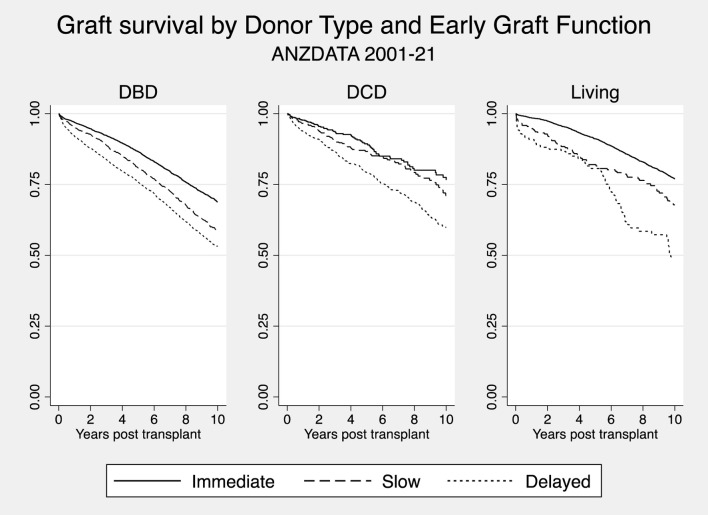Viewport: 708px width, 515px height.
Task: Click the Delayed legend label
Action: (x=557, y=482)
